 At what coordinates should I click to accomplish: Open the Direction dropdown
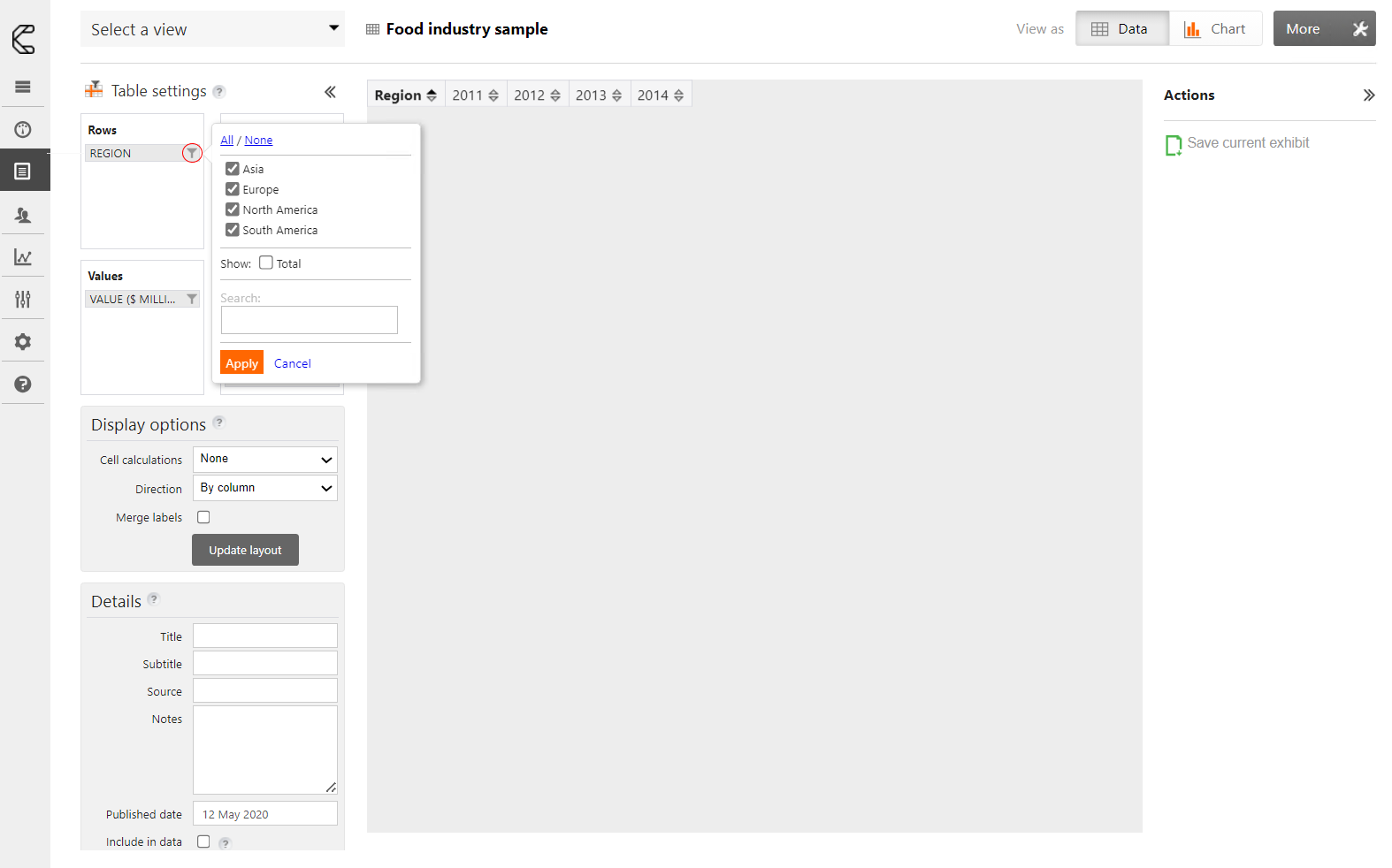264,488
